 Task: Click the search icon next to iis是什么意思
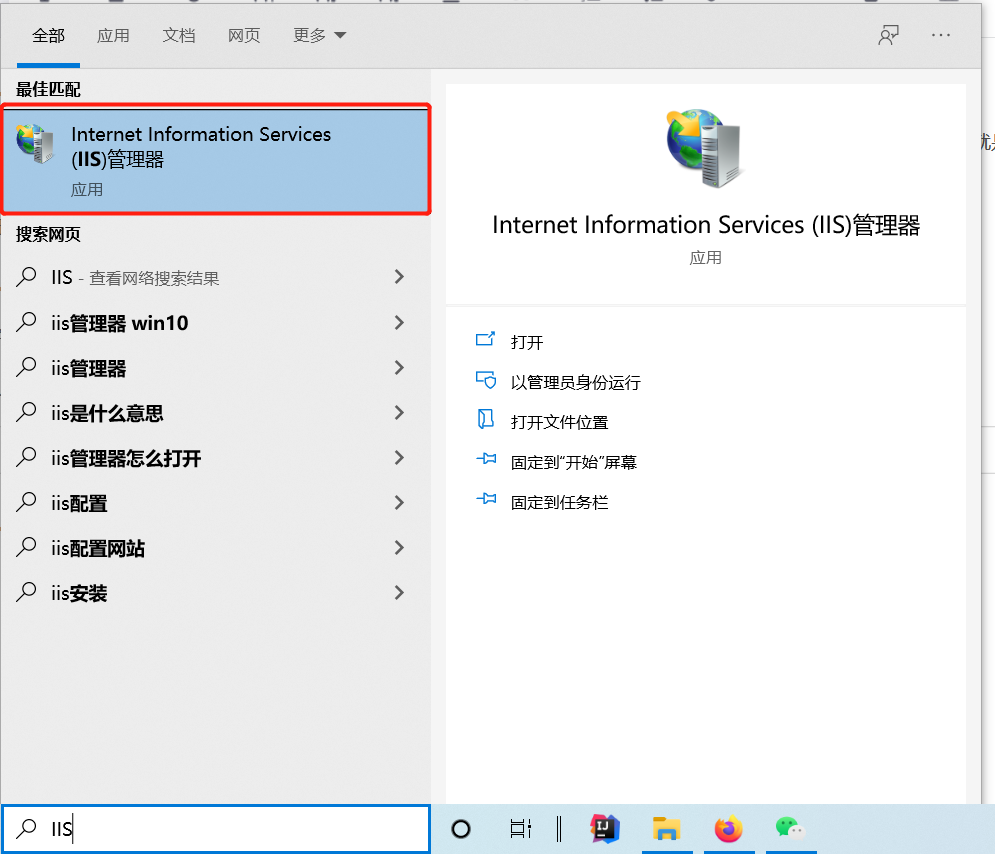pos(26,412)
